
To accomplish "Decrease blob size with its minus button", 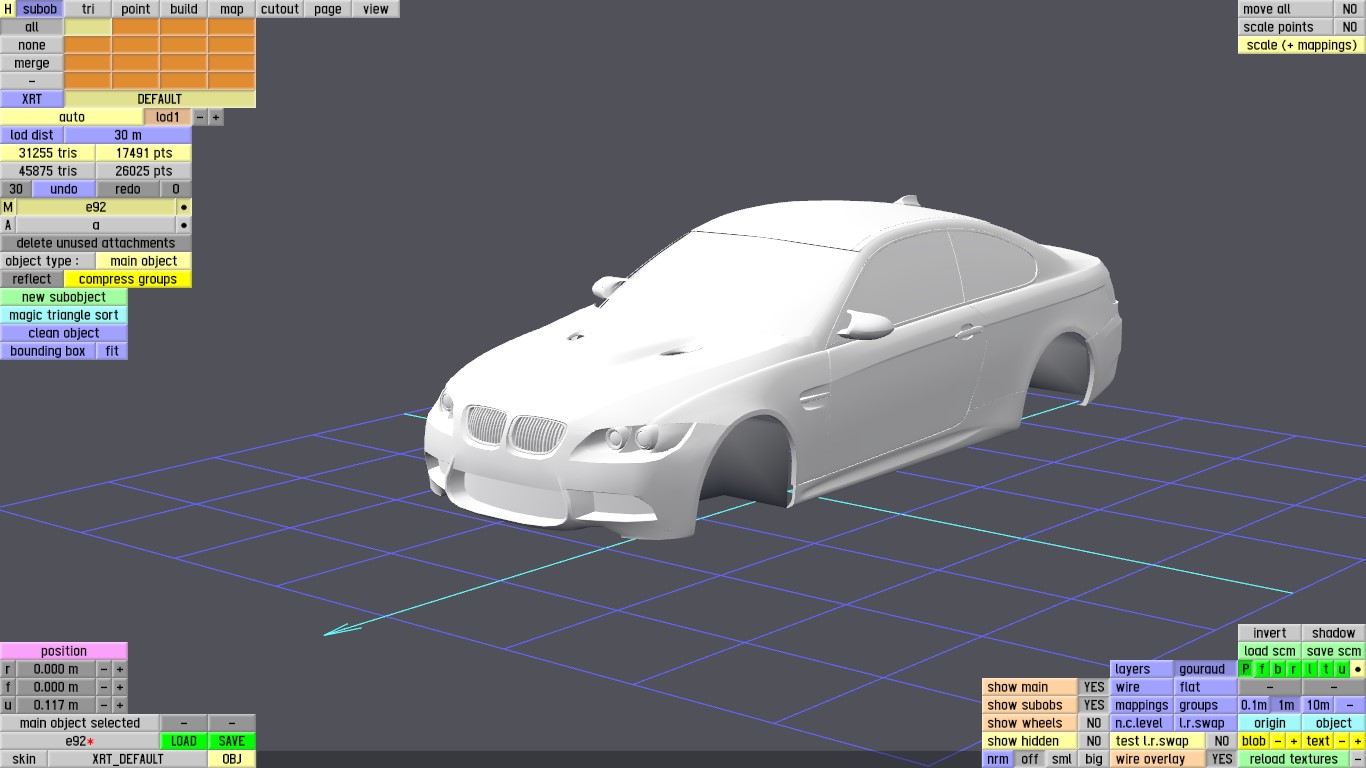I will point(1278,741).
